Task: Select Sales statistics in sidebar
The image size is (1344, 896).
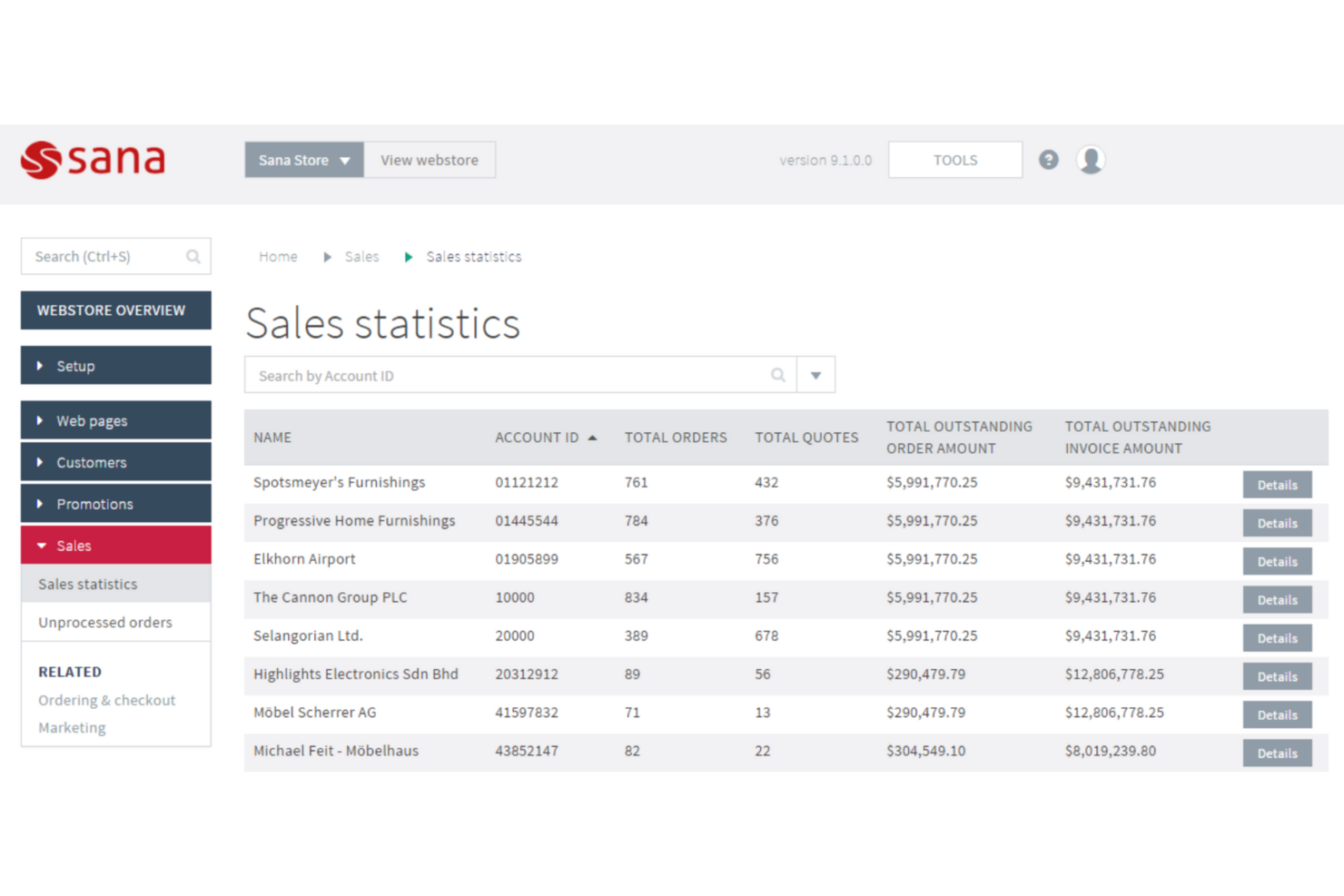Action: [x=116, y=584]
